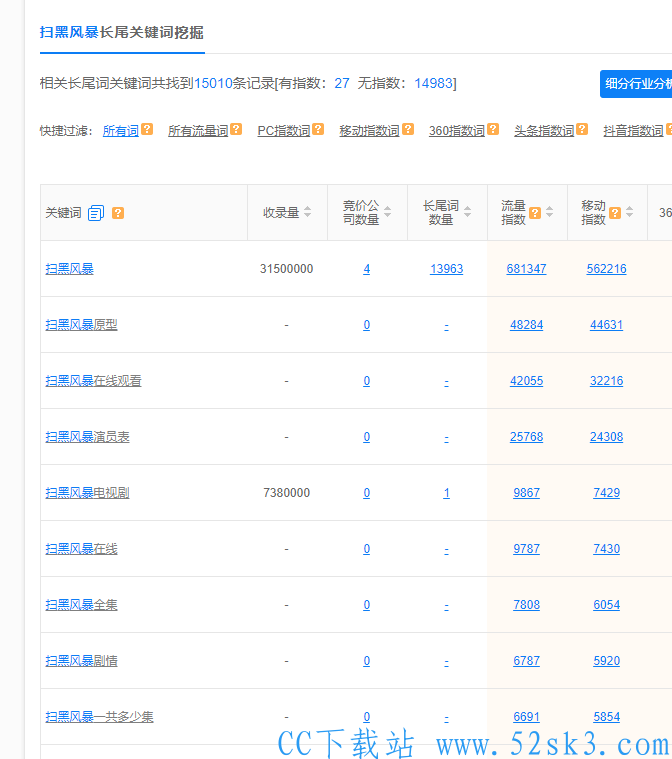Click mobile index 44631
Viewport: 672px width, 759px height.
pos(607,325)
